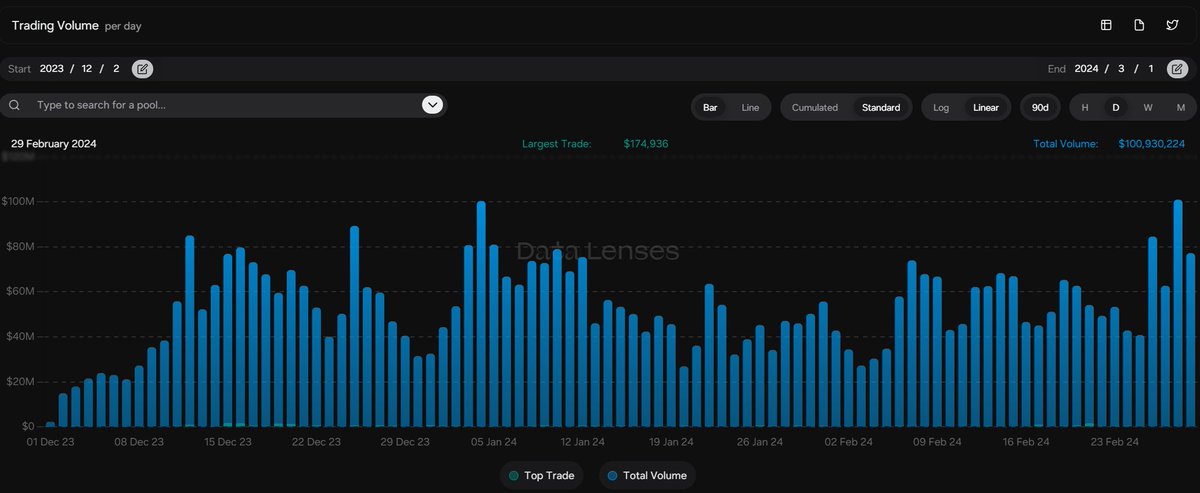Click the $60M y-axis label
Screen dimensions: 1200x493
tap(19, 291)
